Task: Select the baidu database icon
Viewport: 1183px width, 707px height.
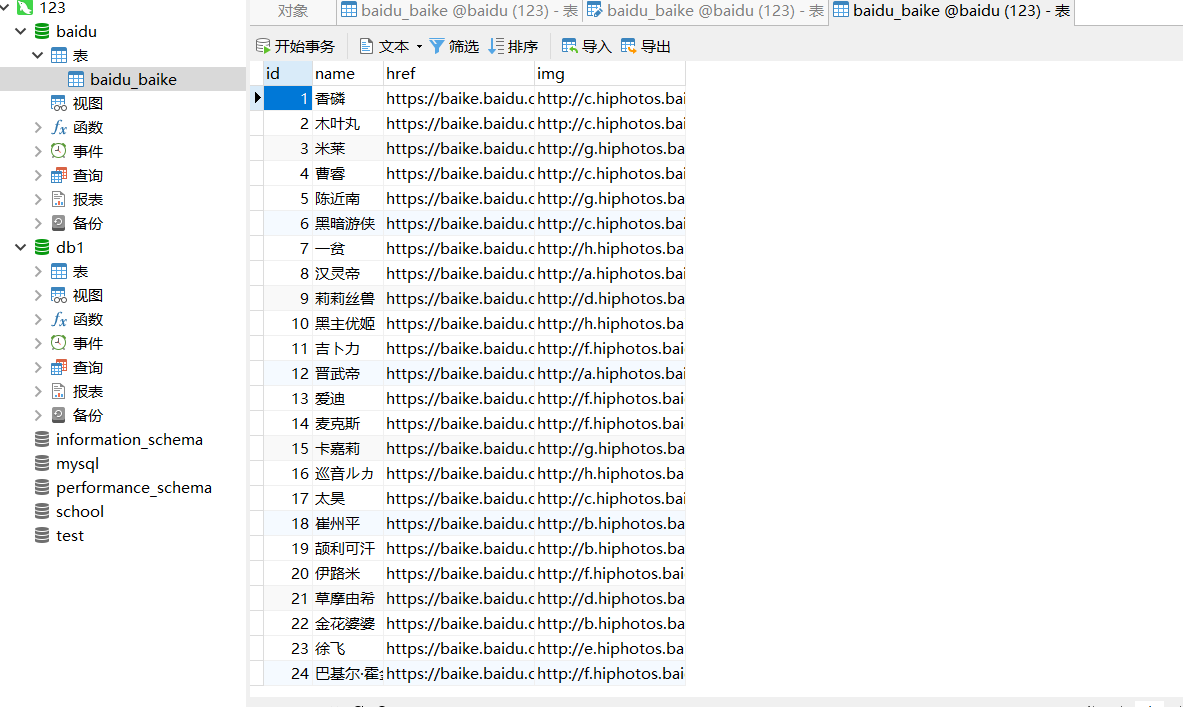Action: click(x=42, y=32)
